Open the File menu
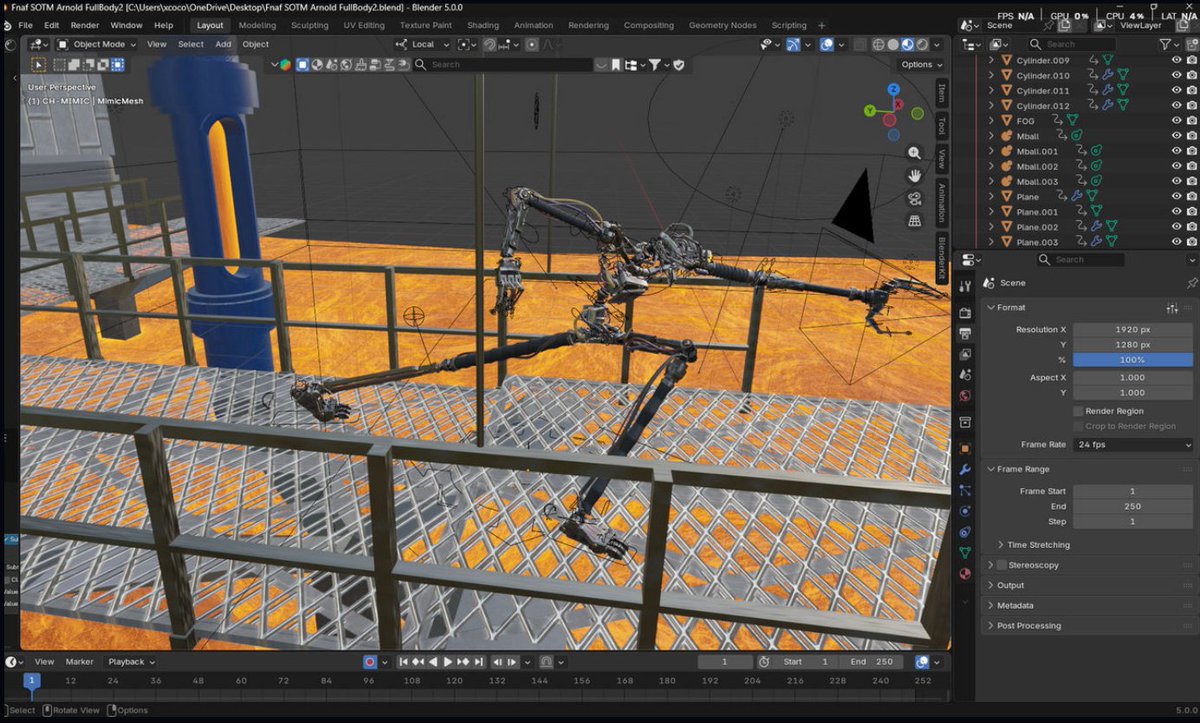Screen dimensions: 1200x723 tap(25, 25)
